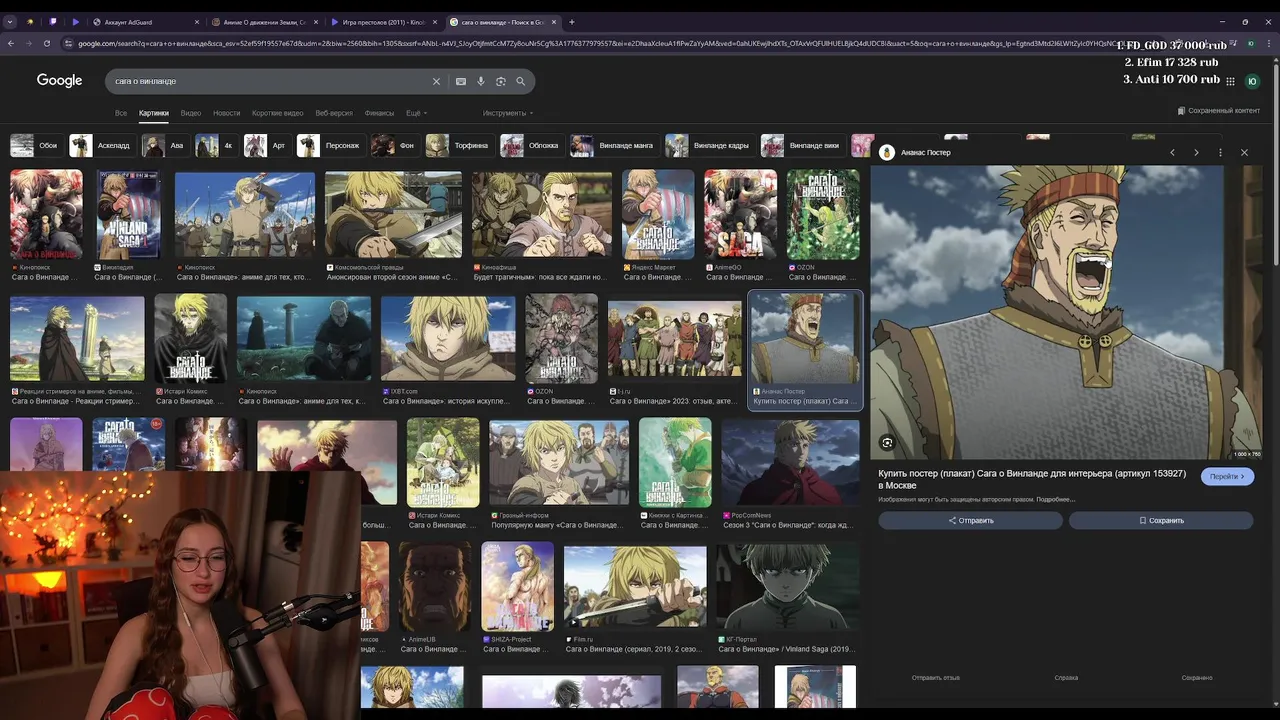Open the Сохранено footer link
This screenshot has width=1280, height=720.
pyautogui.click(x=1197, y=678)
